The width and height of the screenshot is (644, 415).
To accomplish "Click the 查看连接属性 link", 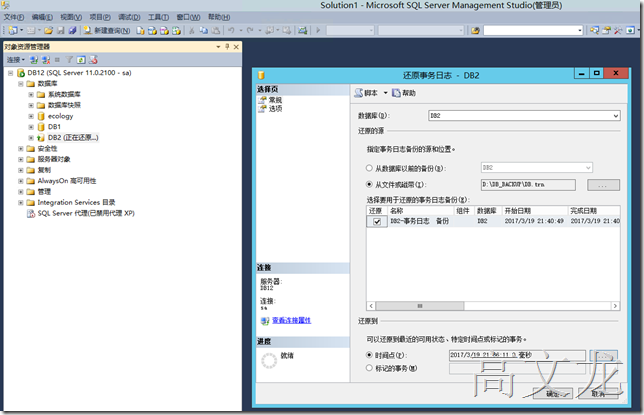I will (x=292, y=320).
